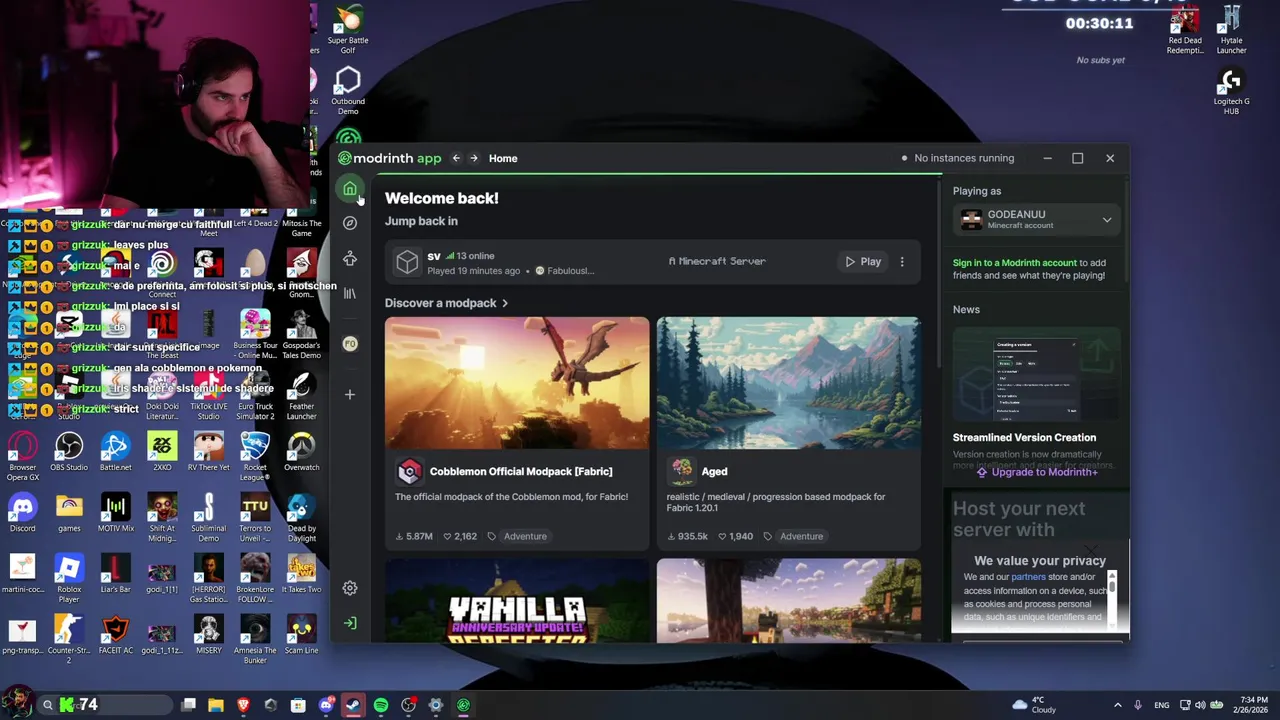Viewport: 1280px width, 720px height.
Task: Open Aged modpack lake thumbnail
Action: pyautogui.click(x=789, y=383)
